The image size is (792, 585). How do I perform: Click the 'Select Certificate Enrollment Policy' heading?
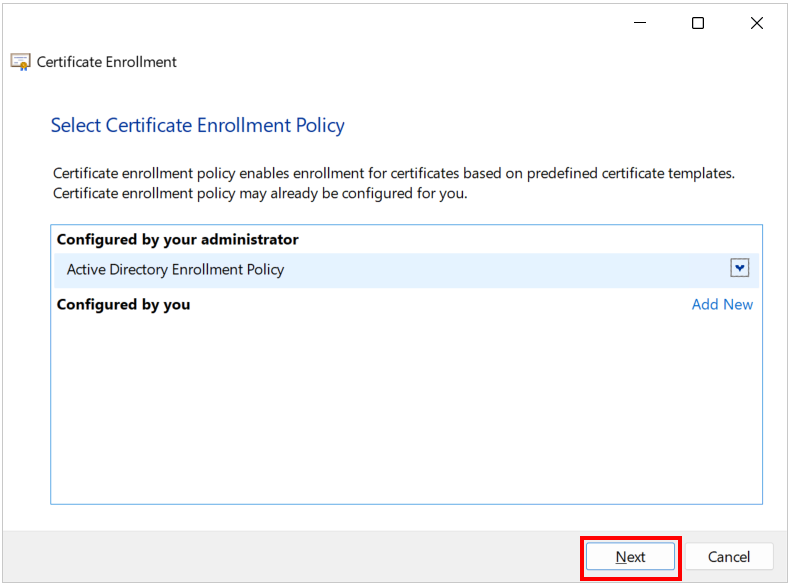[x=197, y=125]
